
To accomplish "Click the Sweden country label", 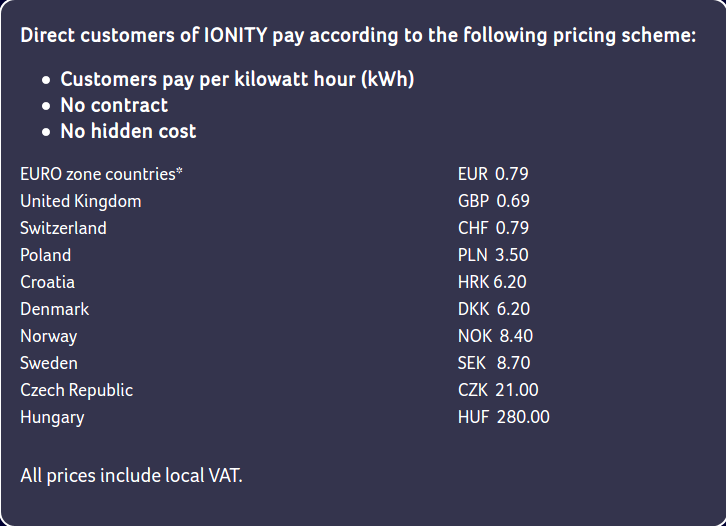I will tap(49, 363).
